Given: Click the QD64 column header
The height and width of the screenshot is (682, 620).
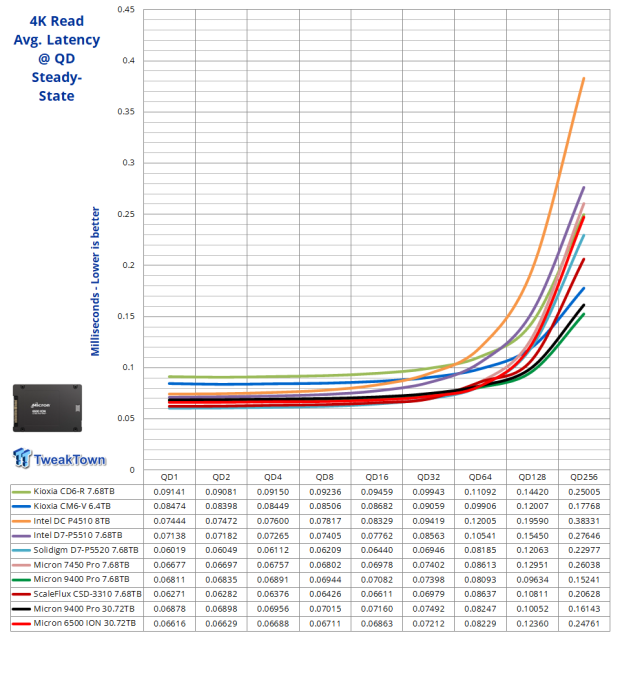Looking at the screenshot, I should (480, 477).
